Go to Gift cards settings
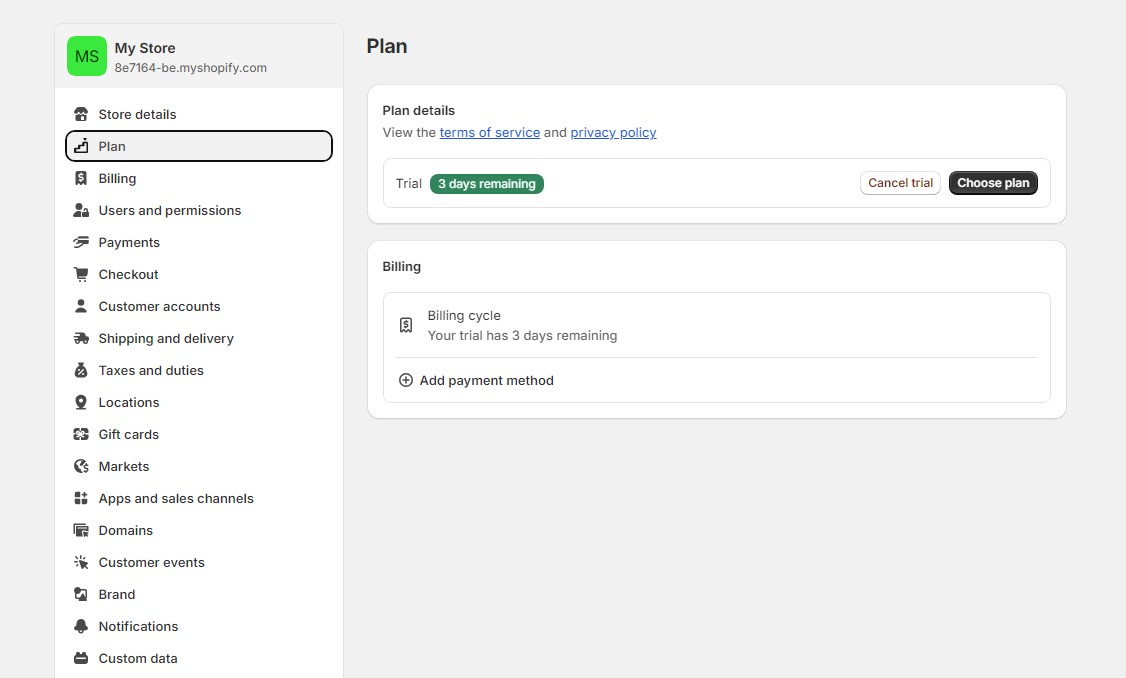Image resolution: width=1126 pixels, height=678 pixels. [x=199, y=434]
